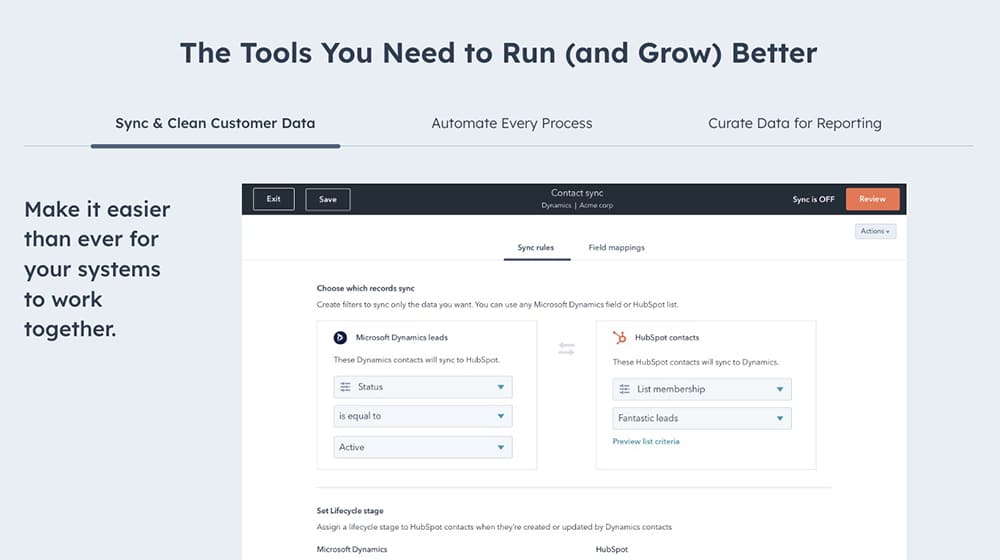This screenshot has width=1000, height=560.
Task: Click the filter icon beside Status
Action: tap(345, 387)
